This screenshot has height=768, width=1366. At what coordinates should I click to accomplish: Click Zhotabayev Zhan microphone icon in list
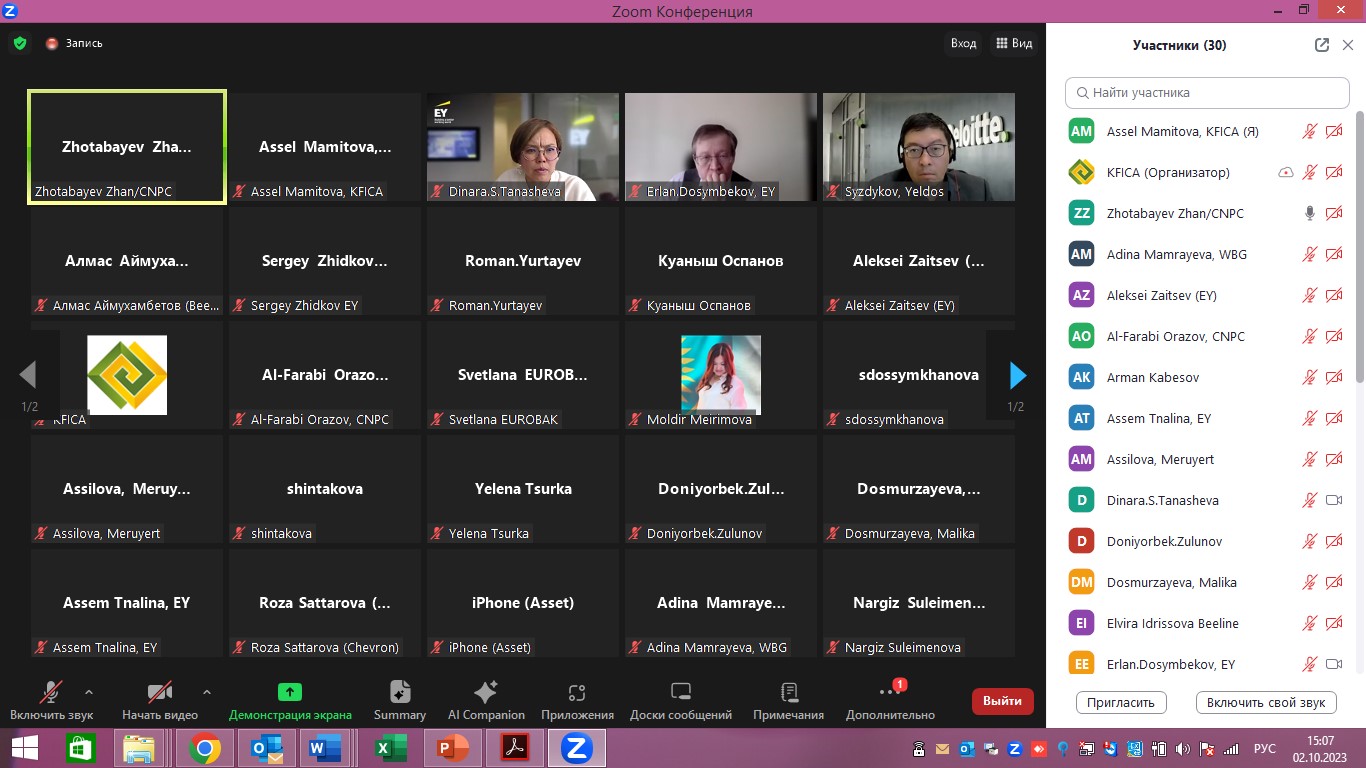[x=1309, y=213]
